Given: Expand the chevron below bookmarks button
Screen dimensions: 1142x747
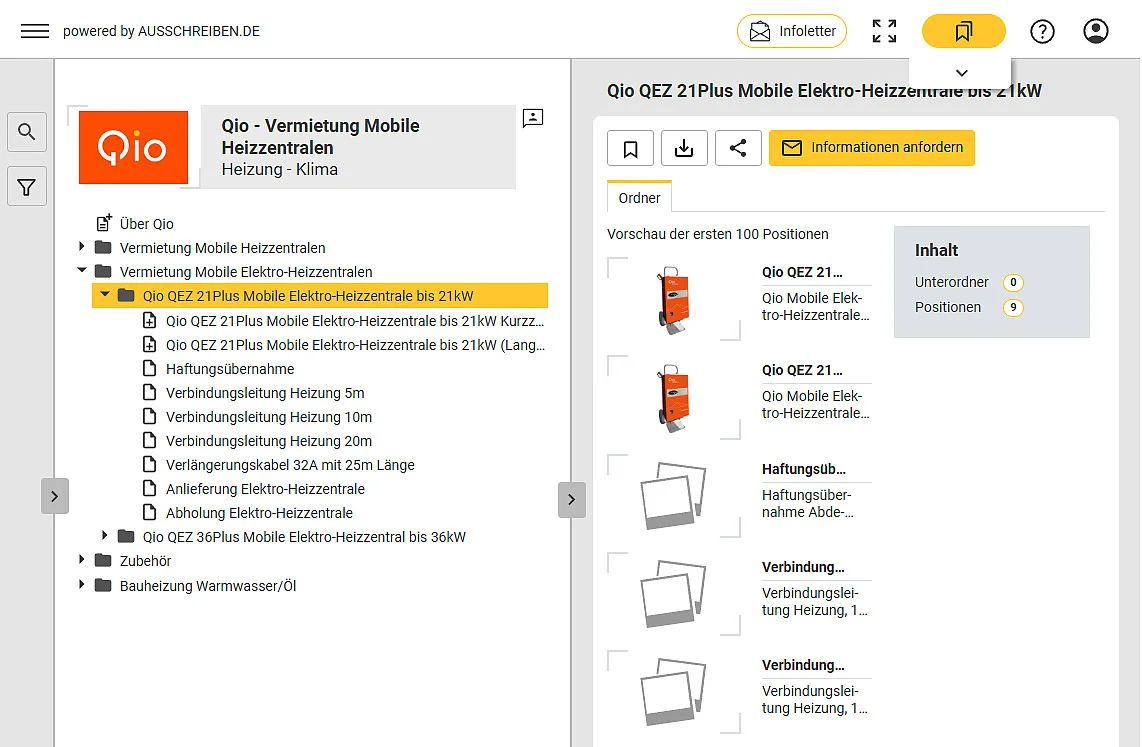Looking at the screenshot, I should coord(961,73).
